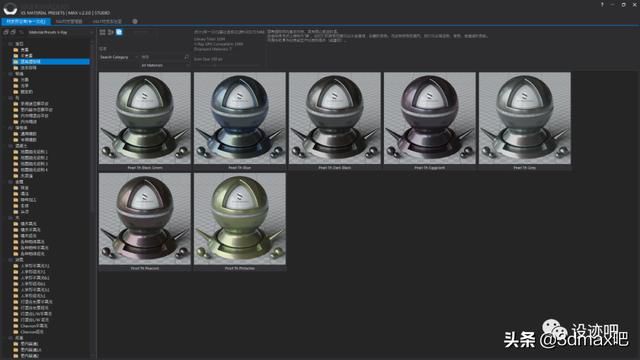Open the All Materials filter dropdown
Screen dimensions: 640x360
click(165, 65)
